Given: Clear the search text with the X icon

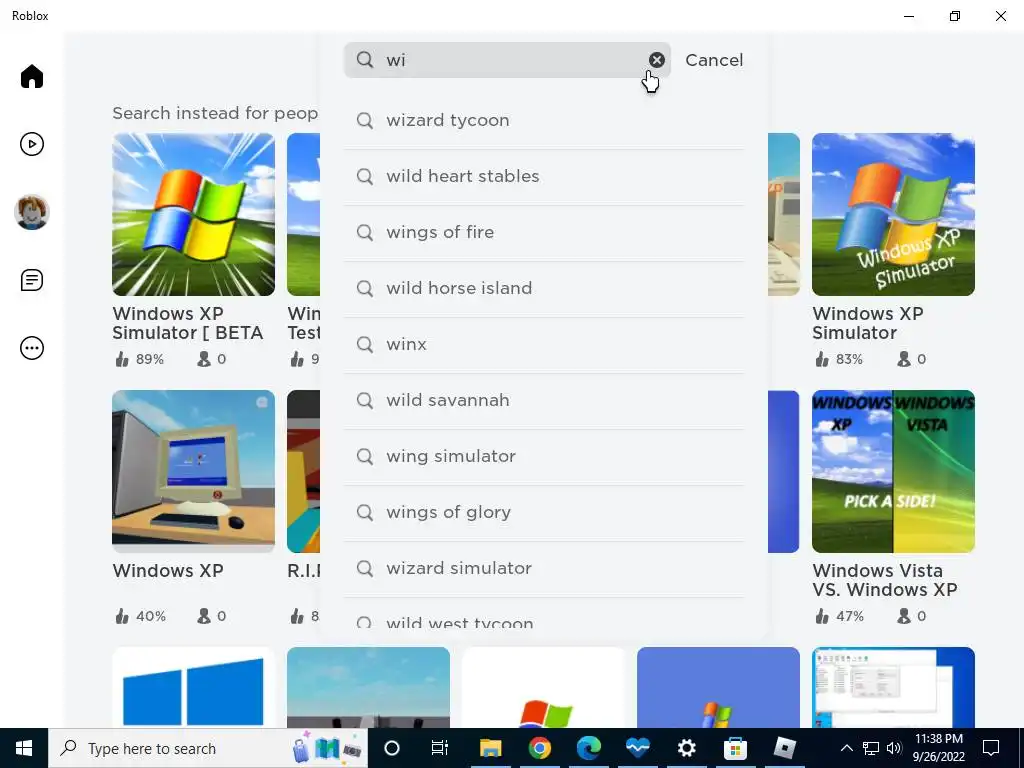Looking at the screenshot, I should (x=656, y=60).
